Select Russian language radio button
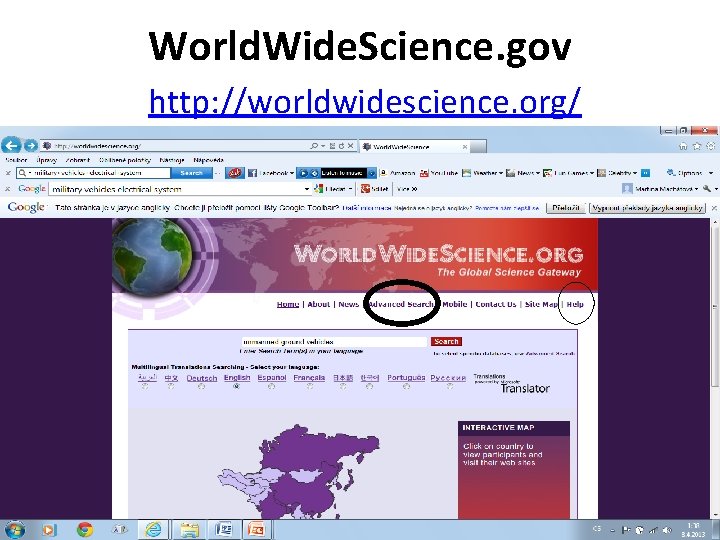This screenshot has width=720, height=540. click(x=449, y=387)
